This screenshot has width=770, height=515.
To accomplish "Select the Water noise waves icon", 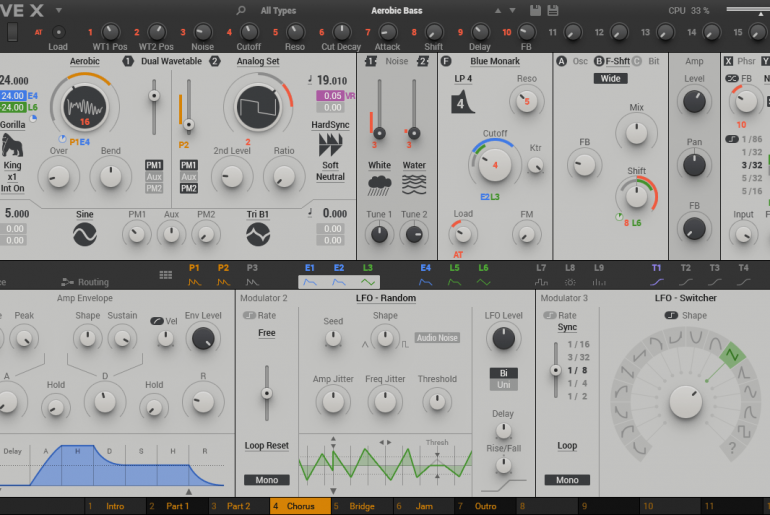I will tap(414, 185).
